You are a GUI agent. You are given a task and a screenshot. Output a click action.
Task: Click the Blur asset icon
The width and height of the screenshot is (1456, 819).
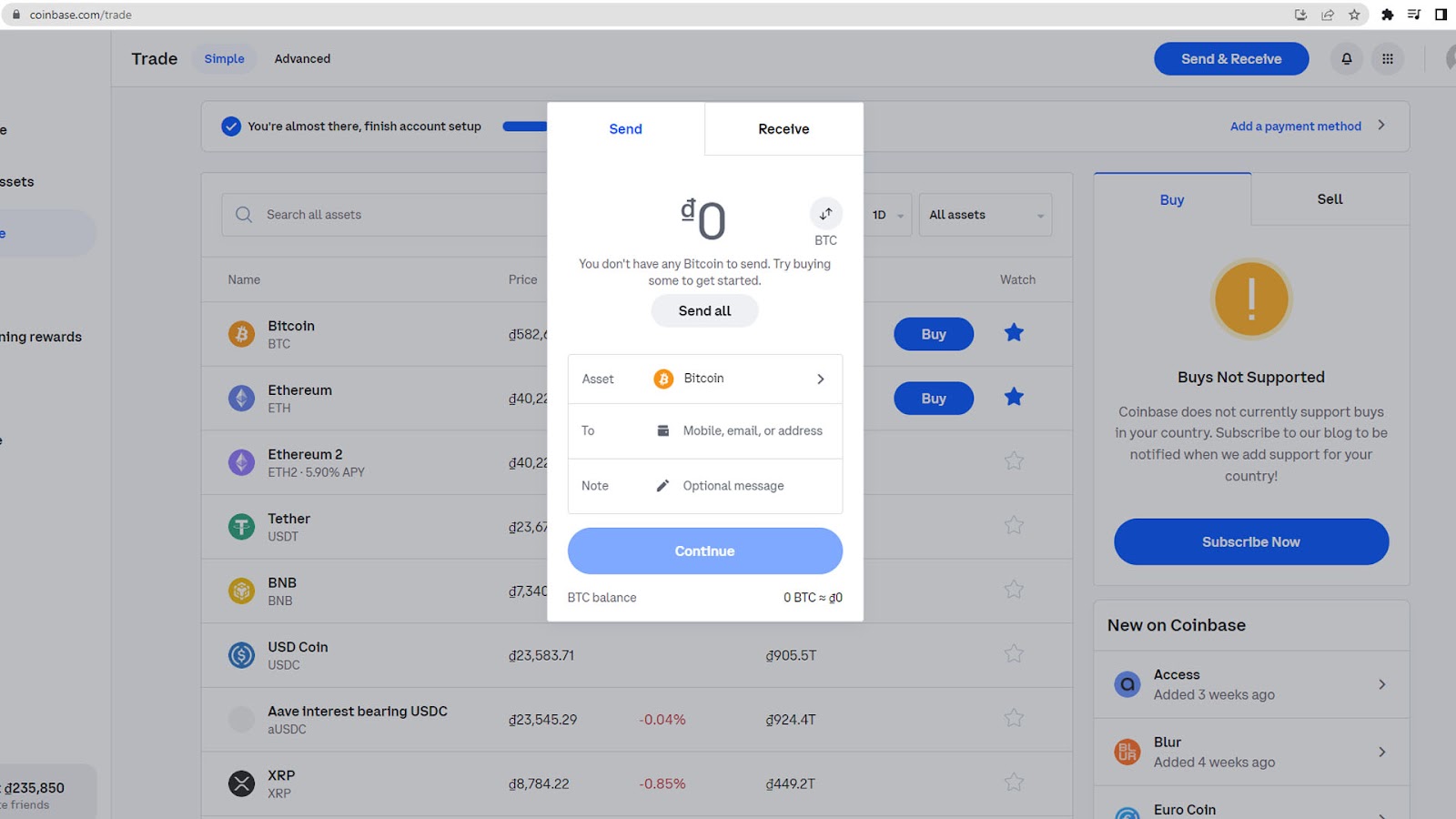tap(1127, 752)
